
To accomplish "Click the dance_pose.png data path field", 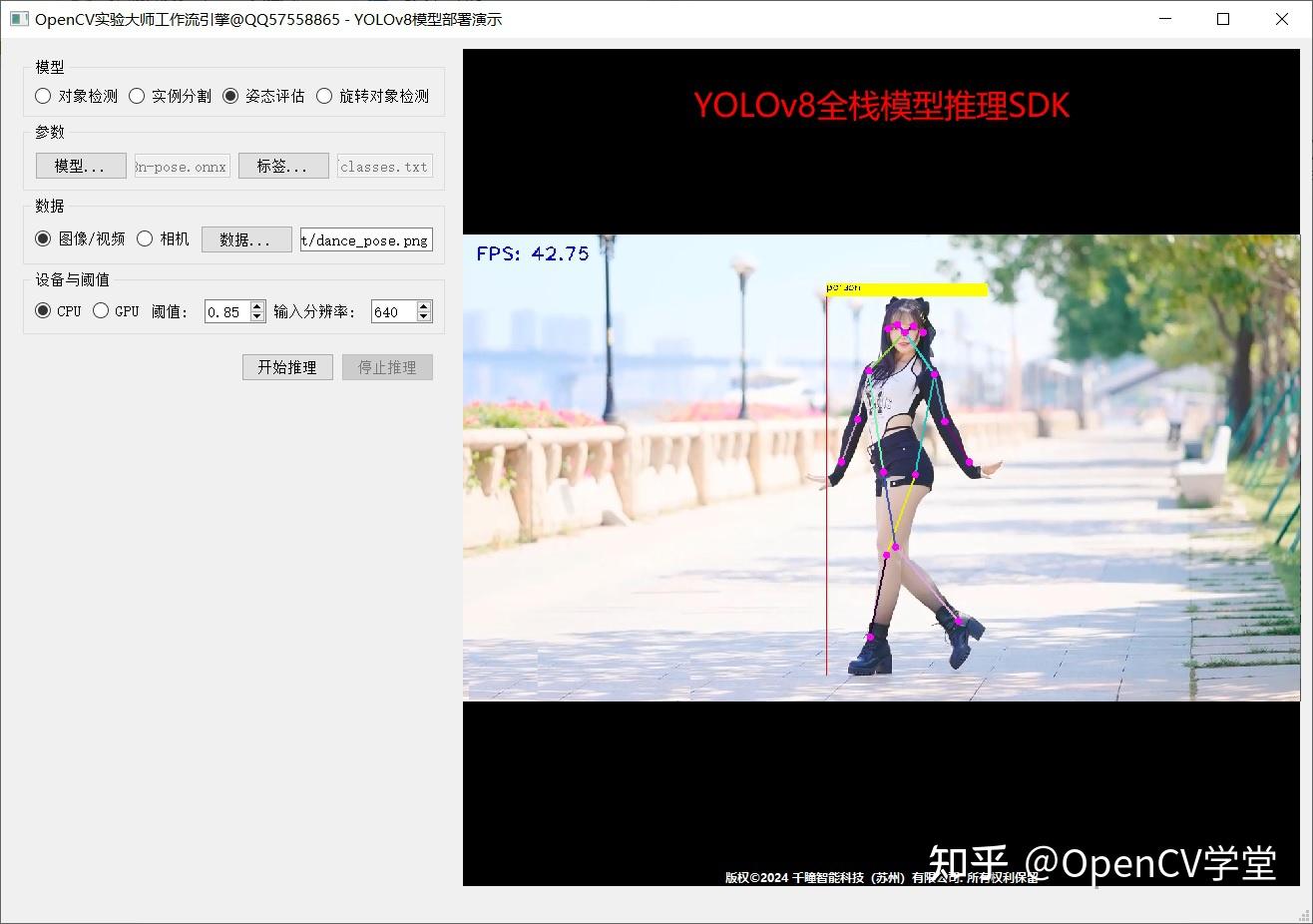I will coord(365,238).
